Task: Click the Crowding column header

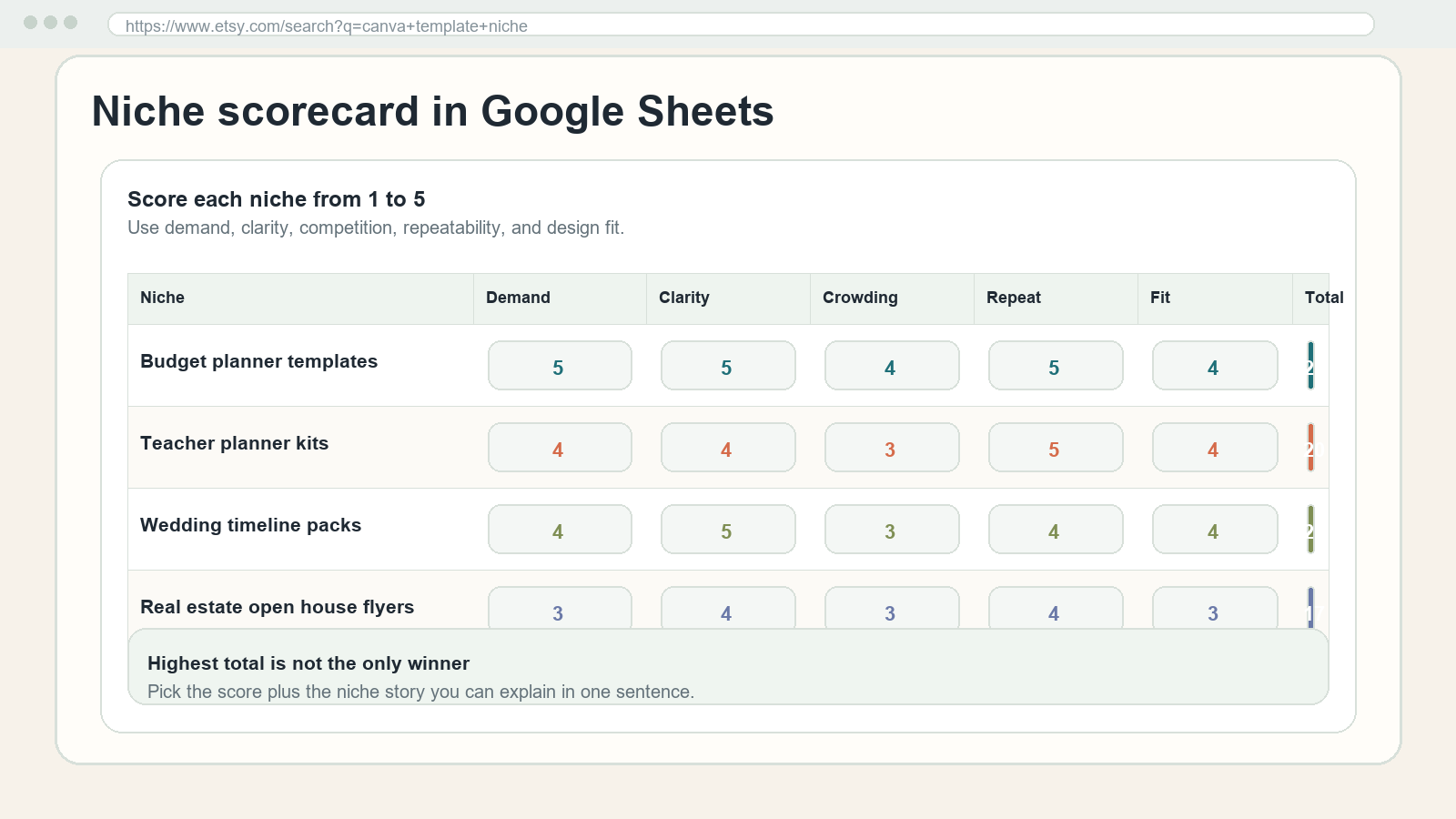Action: pos(892,298)
